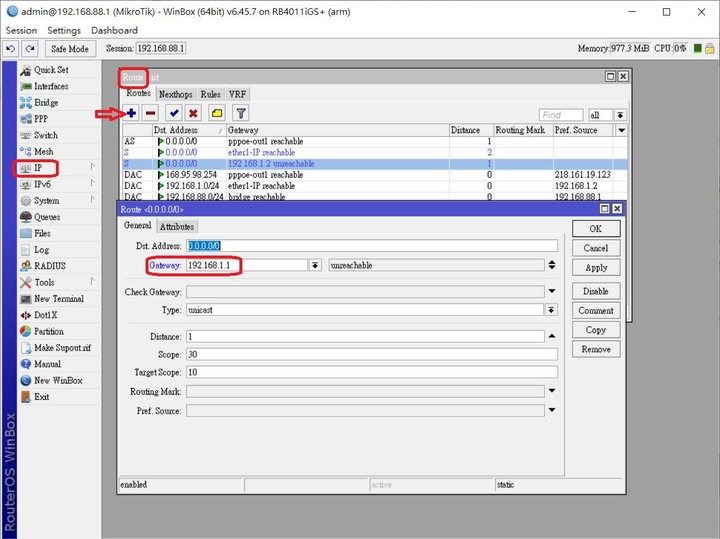Image resolution: width=720 pixels, height=539 pixels.
Task: Open the Session menu
Action: click(x=21, y=30)
